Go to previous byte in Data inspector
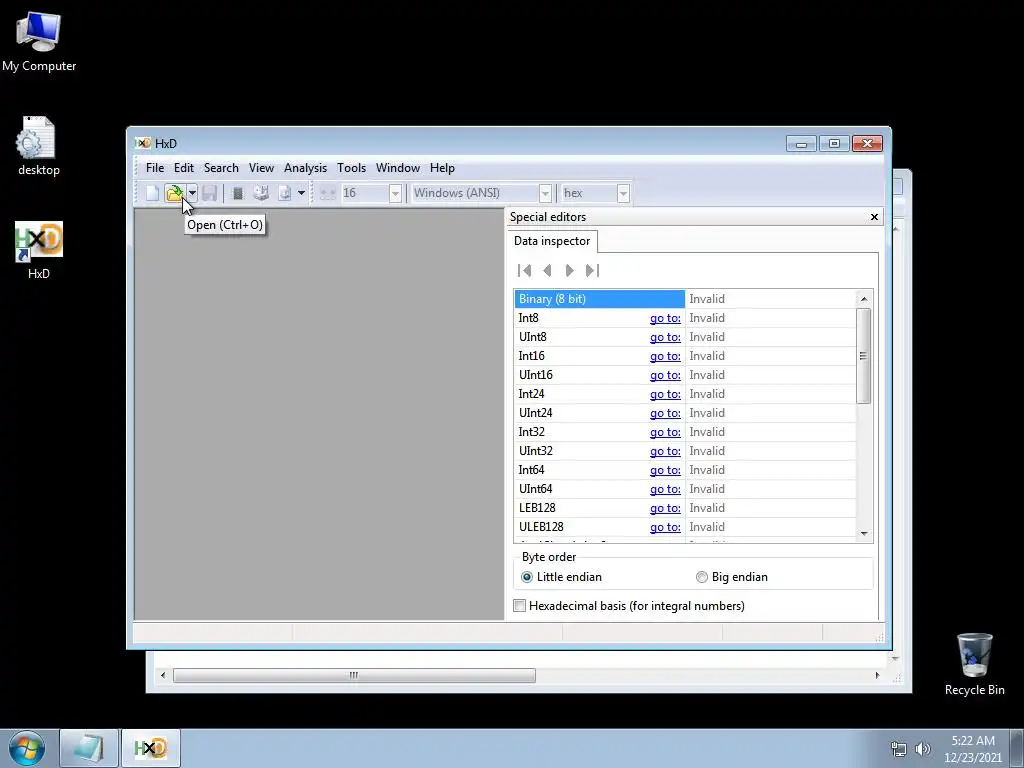 pos(547,270)
